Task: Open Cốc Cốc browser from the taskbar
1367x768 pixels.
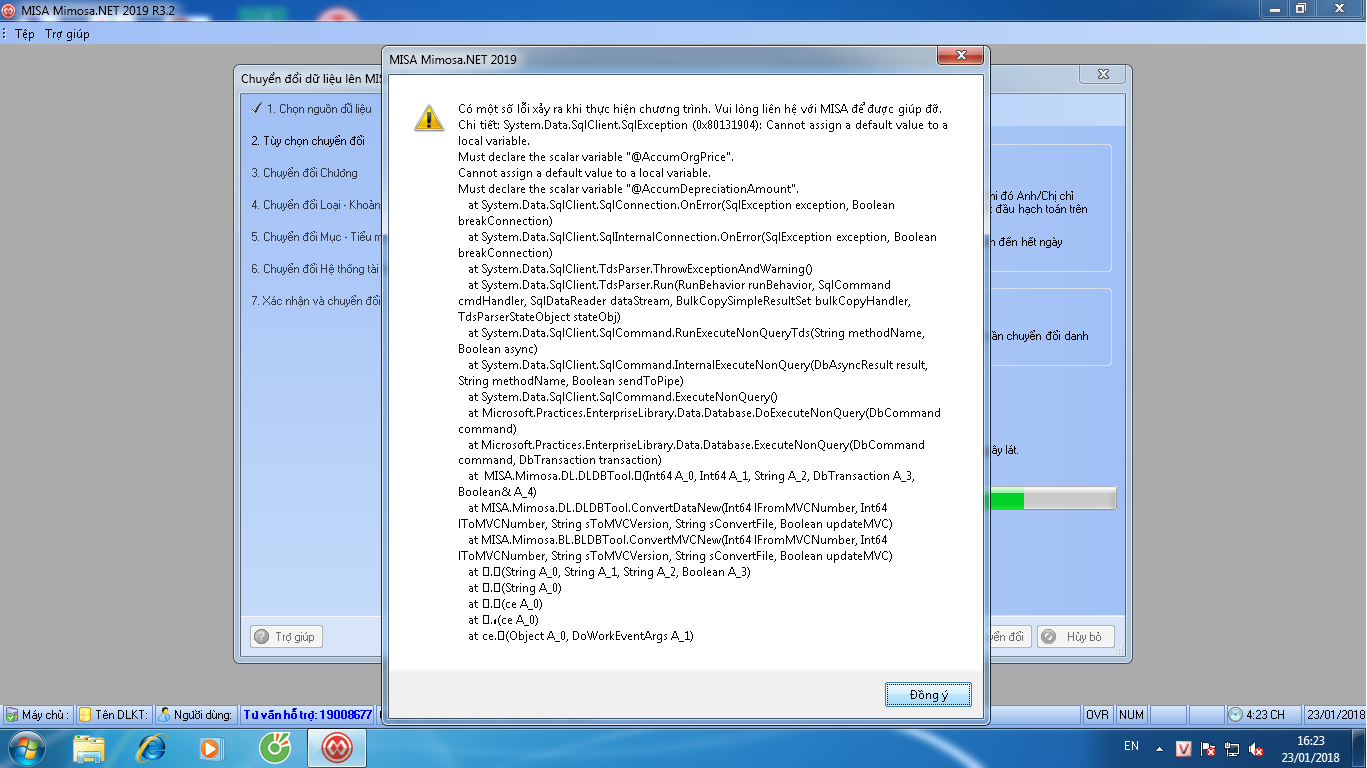Action: pyautogui.click(x=274, y=748)
